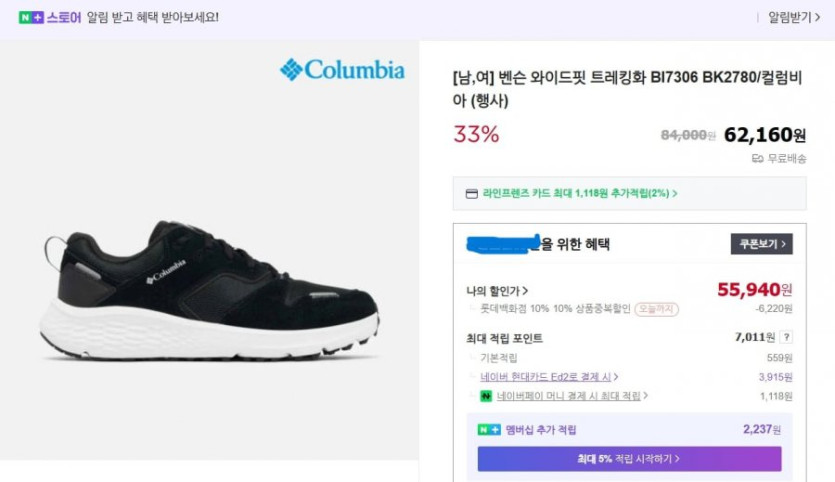
Task: Click the green Naver Pay N icon
Action: 485,396
